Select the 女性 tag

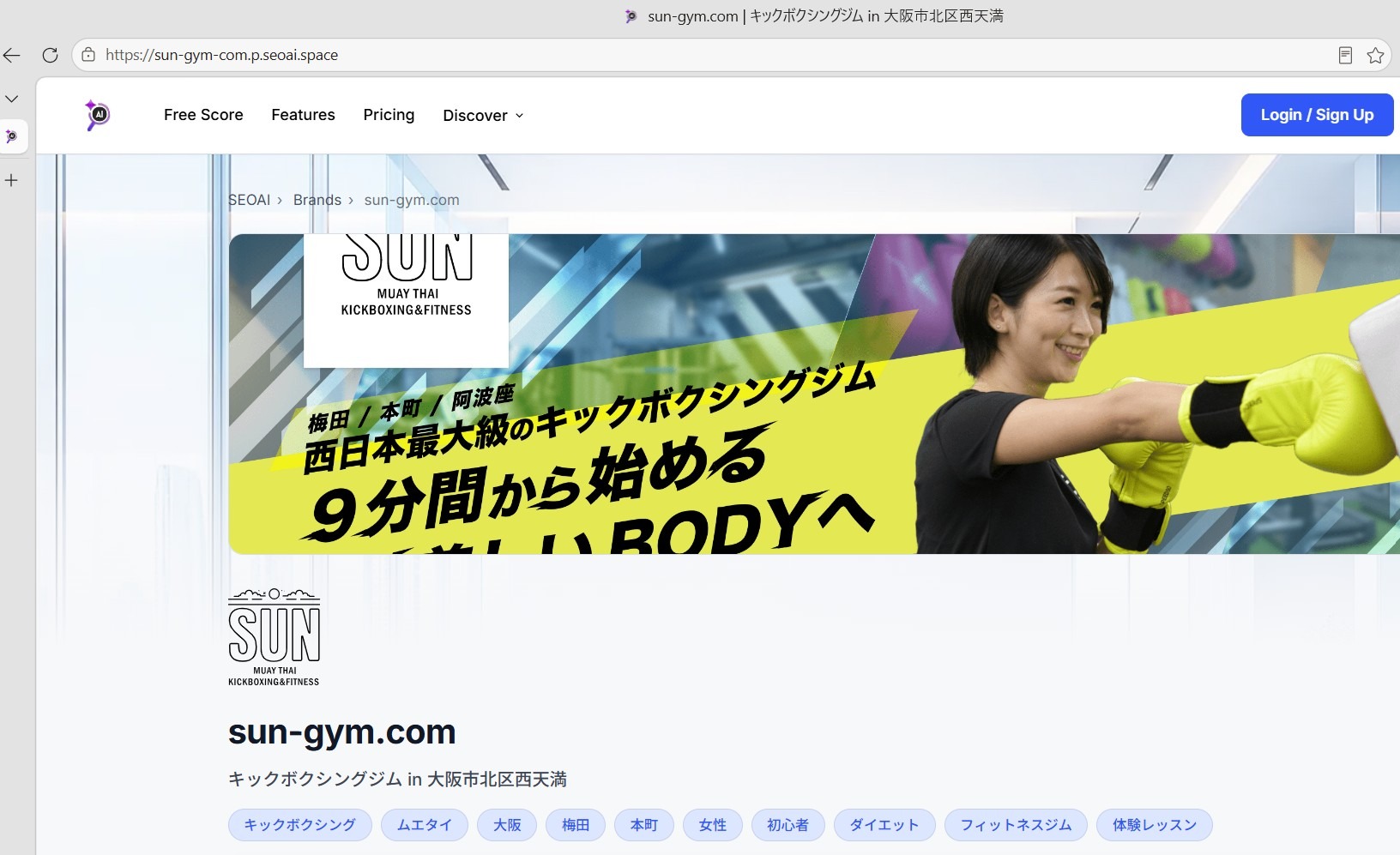click(x=713, y=825)
